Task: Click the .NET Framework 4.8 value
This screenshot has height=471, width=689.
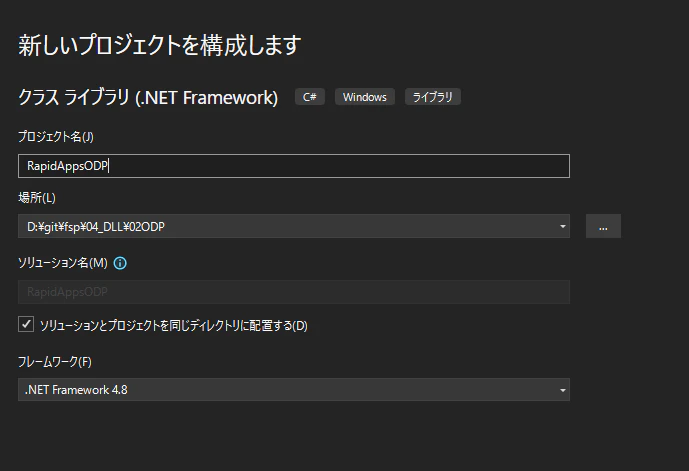Action: (x=76, y=390)
